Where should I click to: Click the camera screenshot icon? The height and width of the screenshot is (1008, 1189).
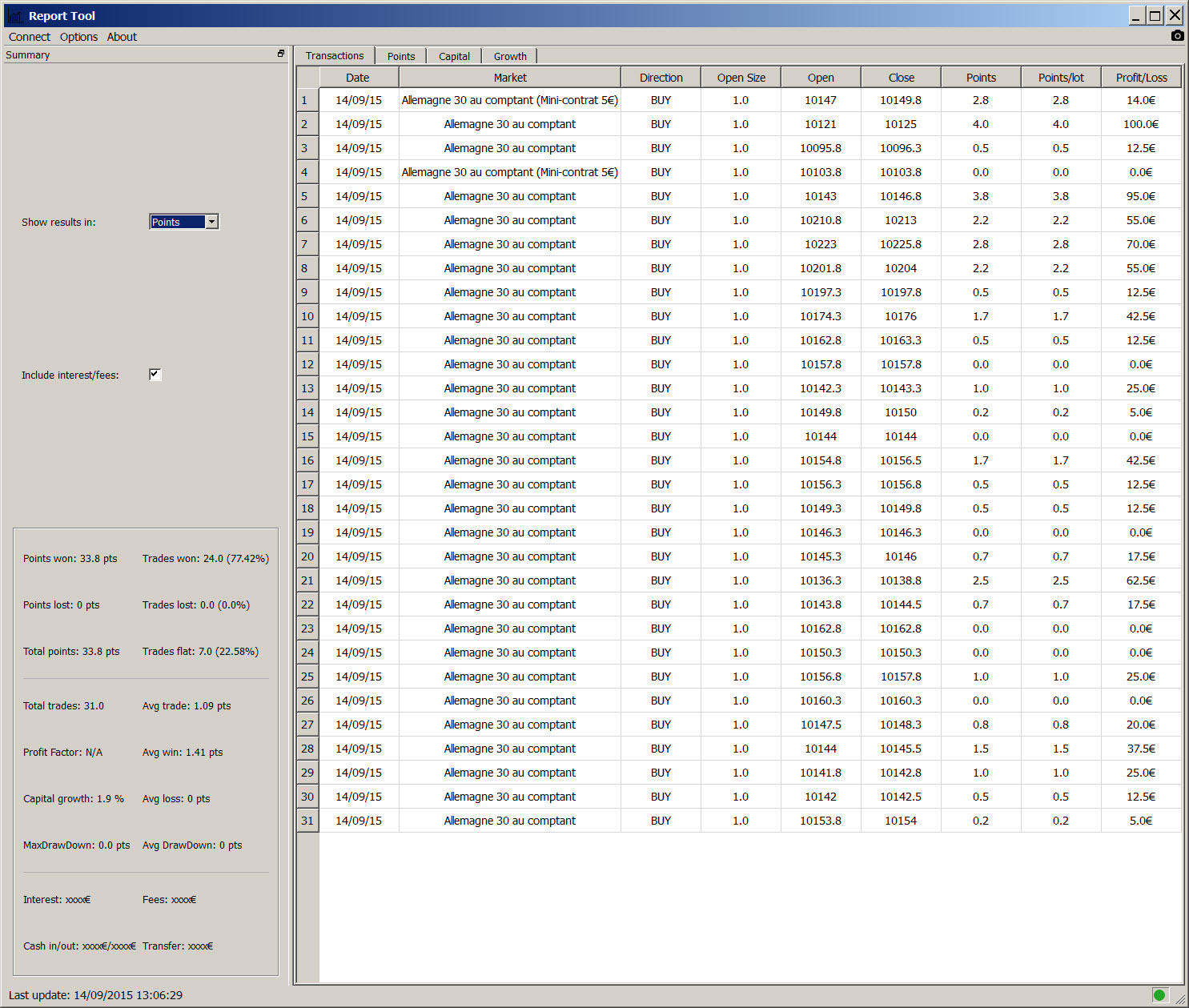pos(1176,35)
